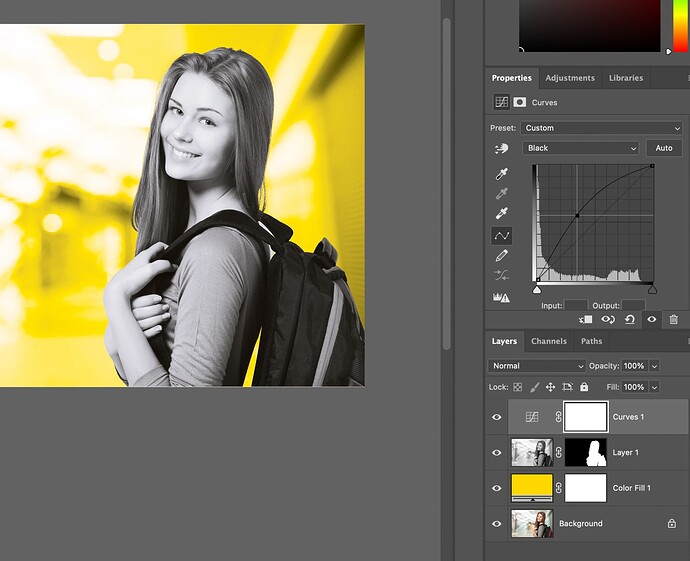Switch to the Libraries tab
690x561 pixels.
(626, 78)
